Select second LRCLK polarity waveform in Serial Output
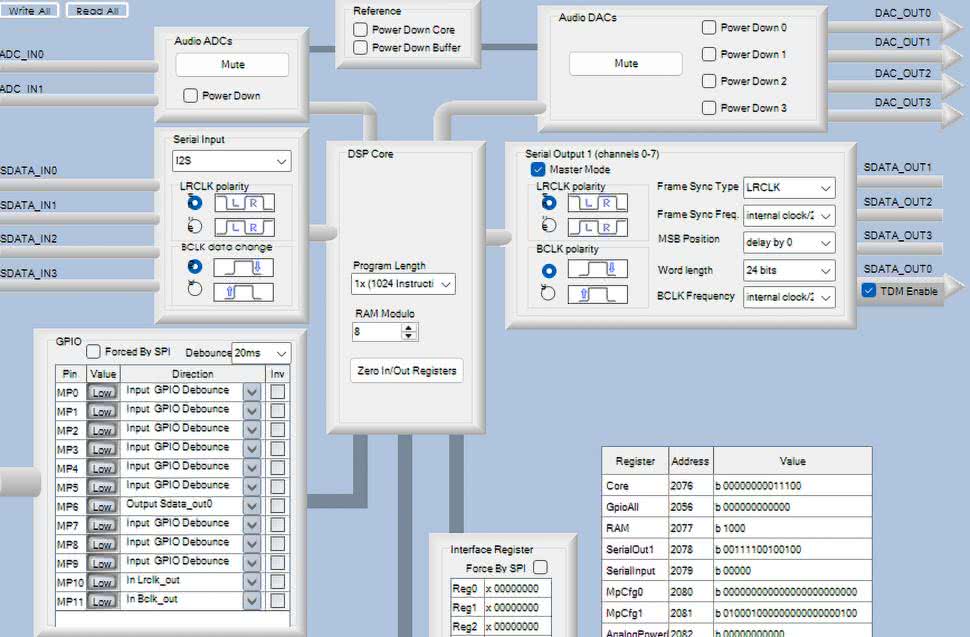Image resolution: width=970 pixels, height=637 pixels. pos(597,227)
